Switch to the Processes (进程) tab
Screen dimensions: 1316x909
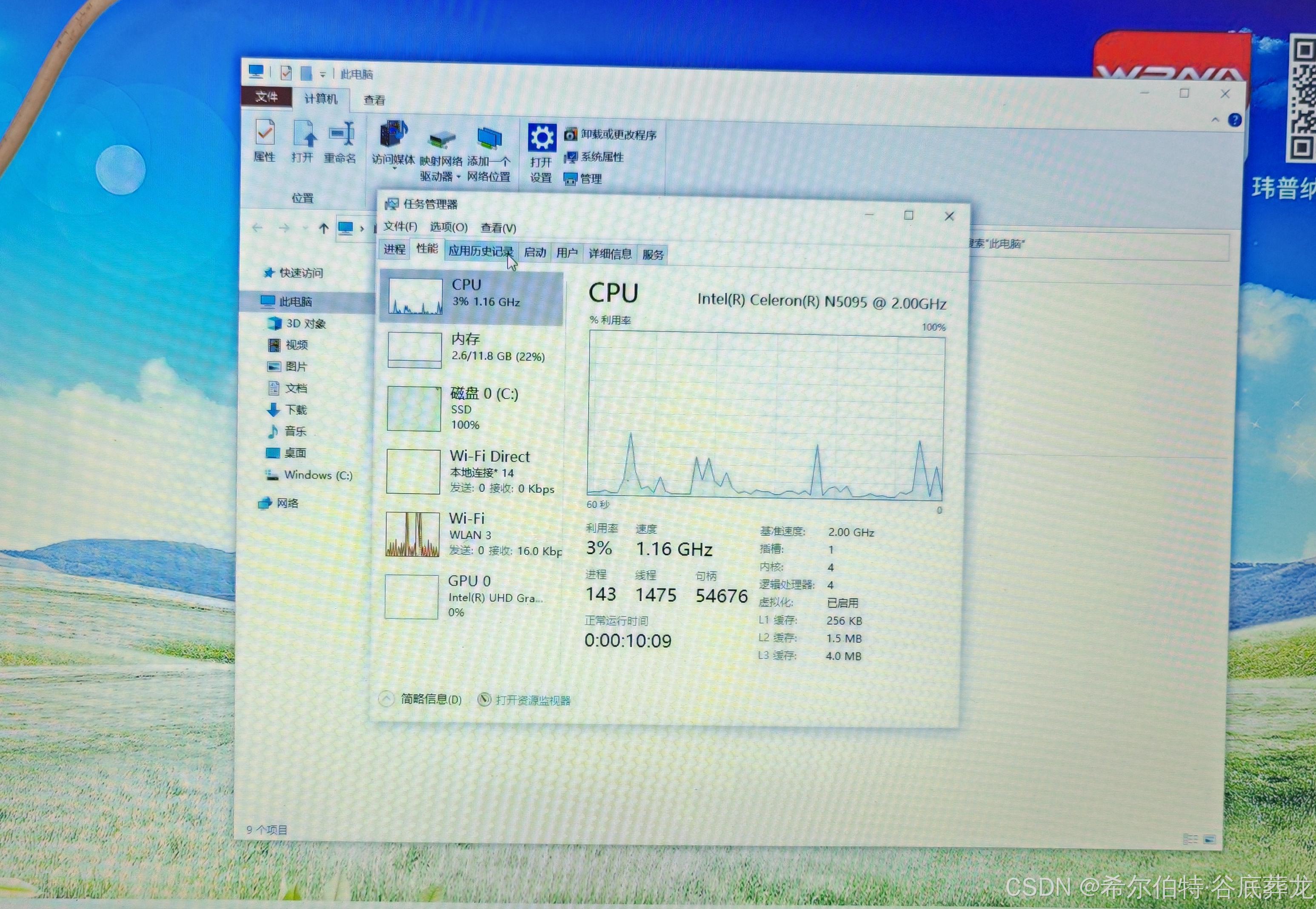pos(394,249)
